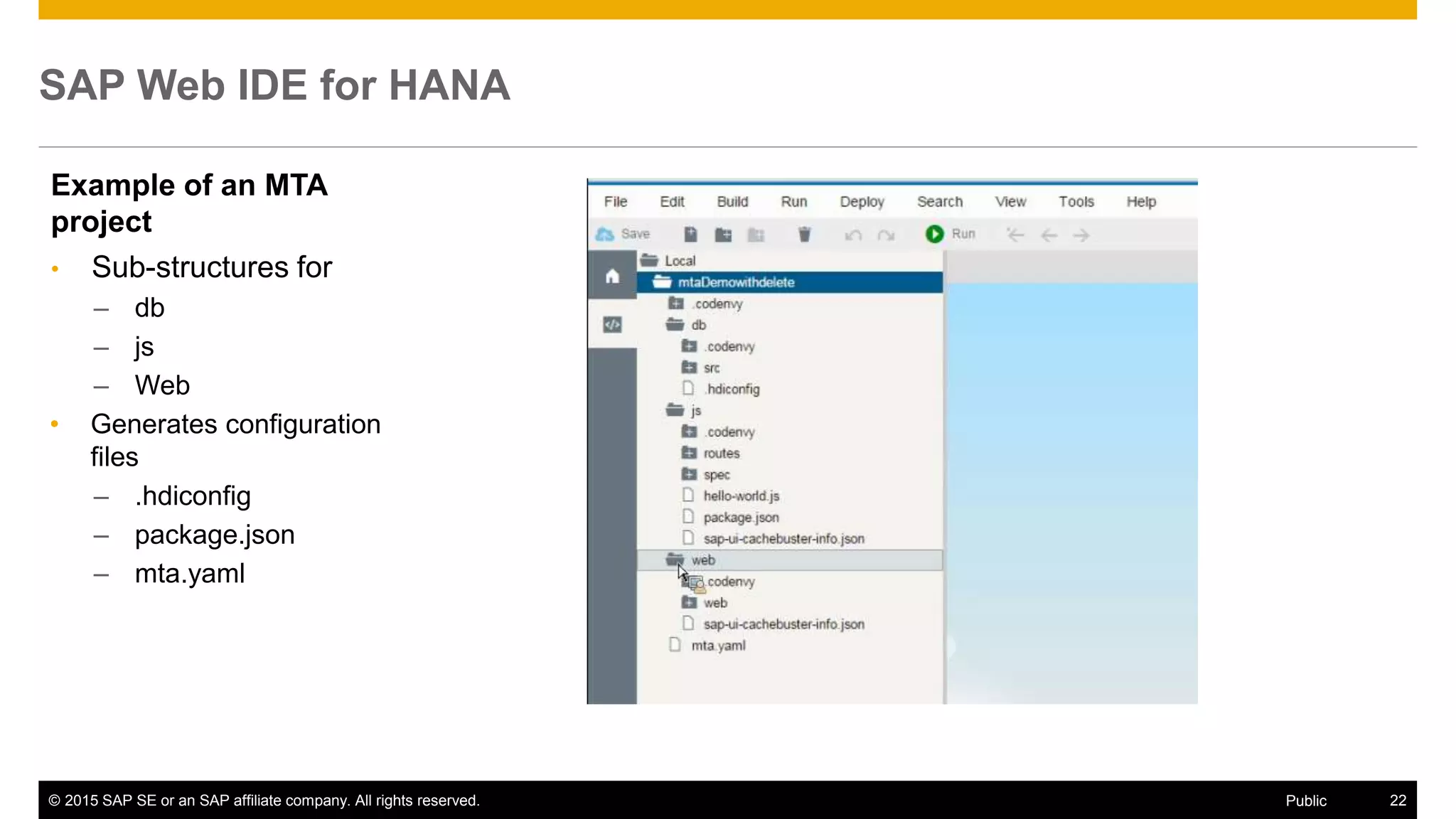Open the Build menu
This screenshot has width=1456, height=819.
tap(732, 202)
